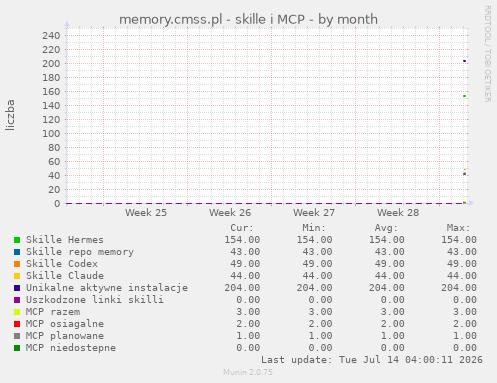497x383 pixels.
Task: Click the green Skille Hermes legend swatch
Action: (17, 240)
